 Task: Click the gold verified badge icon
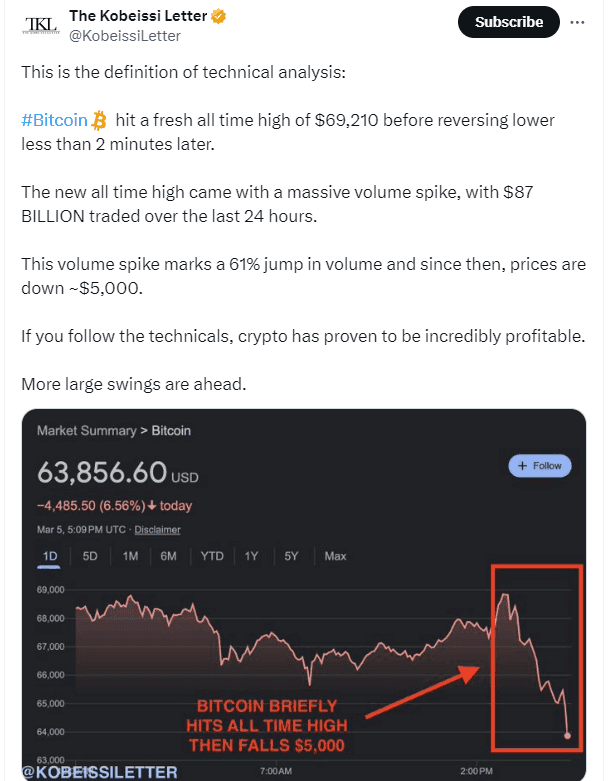tap(218, 16)
